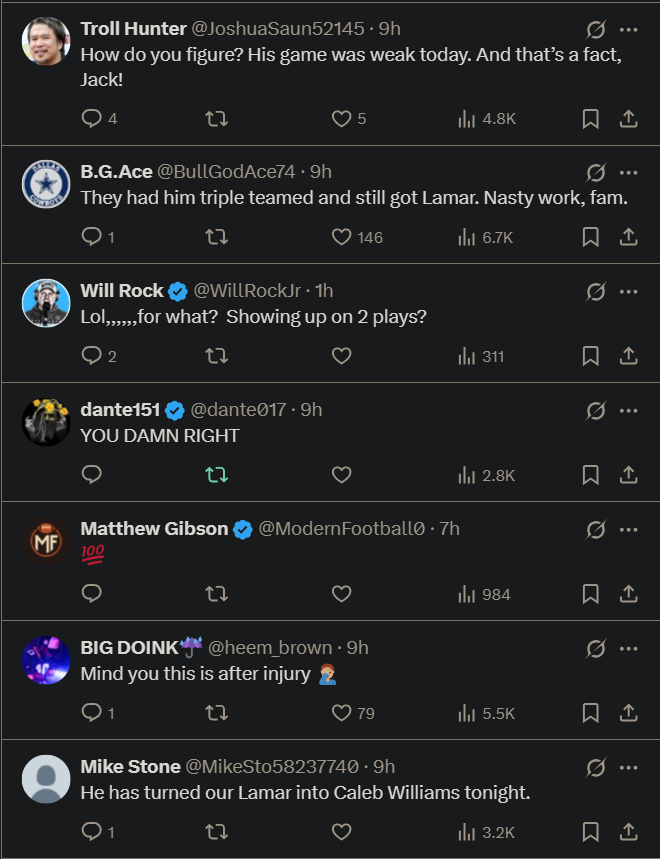The height and width of the screenshot is (859, 660).
Task: Reply to dante151's YOU DAMN RIGHT tweet
Action: pos(92,476)
